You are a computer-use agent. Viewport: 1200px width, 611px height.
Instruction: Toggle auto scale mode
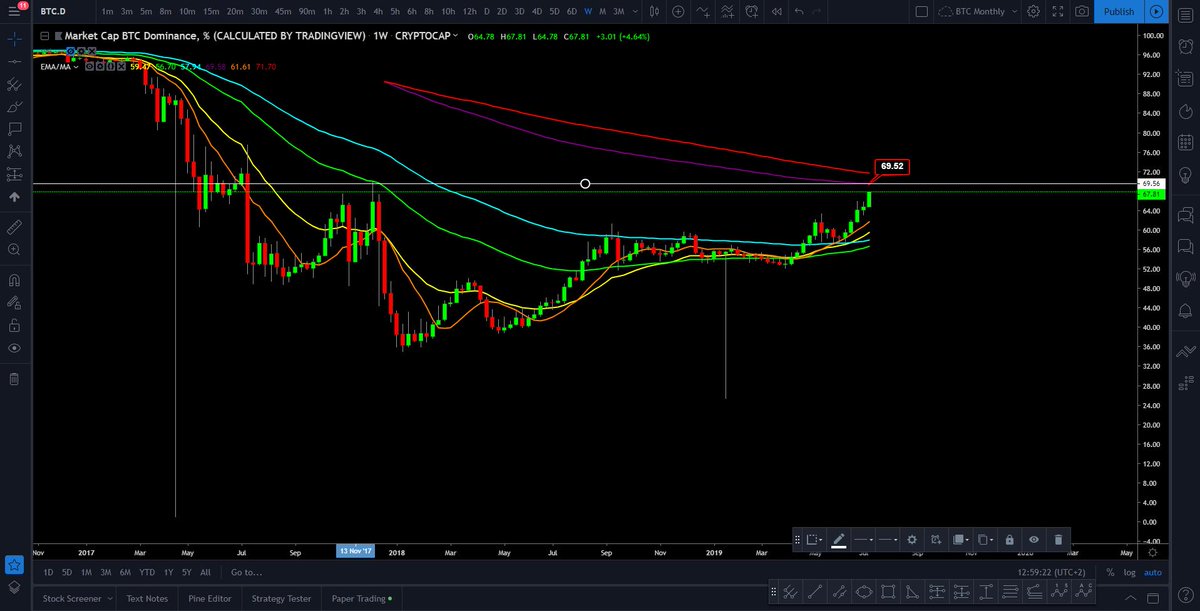click(1152, 573)
